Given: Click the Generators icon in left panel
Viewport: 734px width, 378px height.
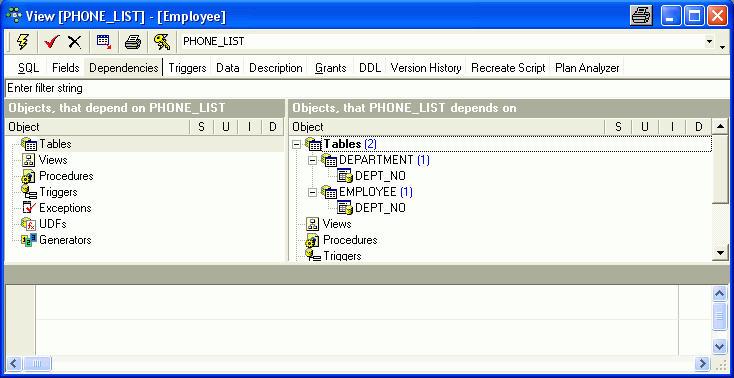Looking at the screenshot, I should [29, 240].
